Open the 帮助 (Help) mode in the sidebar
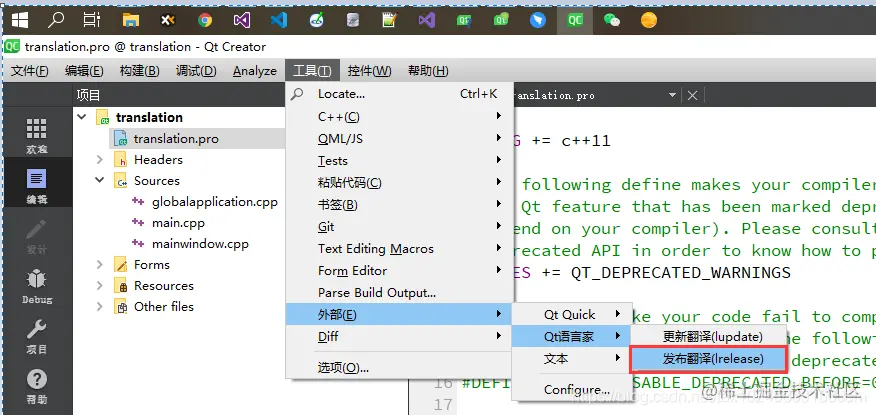This screenshot has width=876, height=415. tap(36, 387)
